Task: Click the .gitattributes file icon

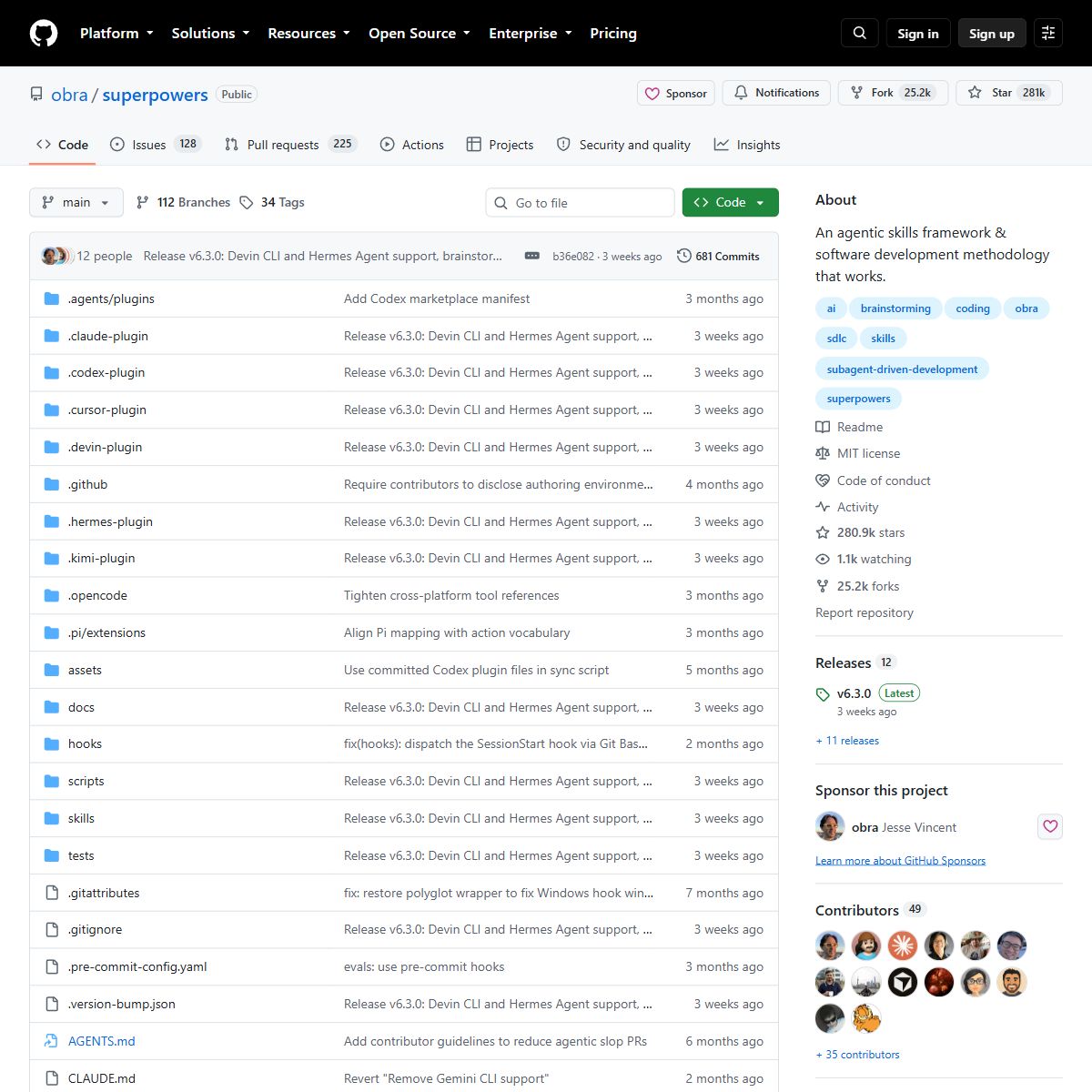Action: click(52, 893)
